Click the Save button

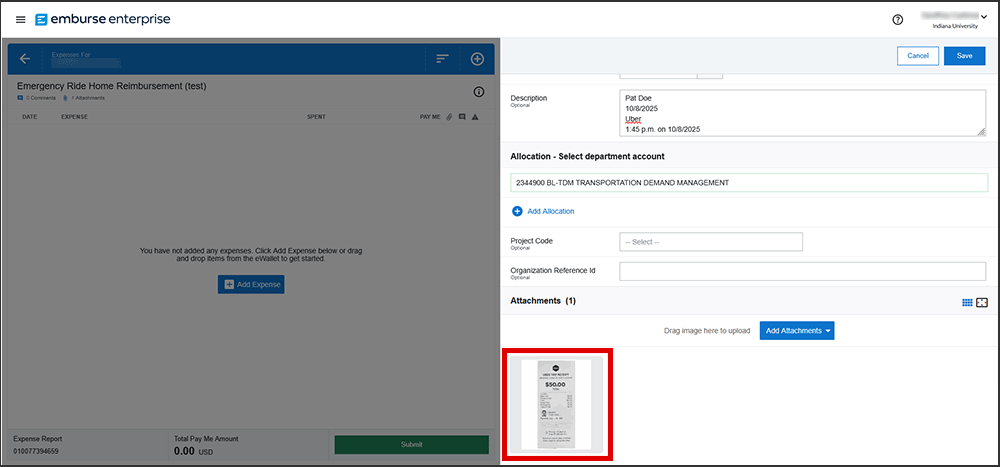coord(964,56)
